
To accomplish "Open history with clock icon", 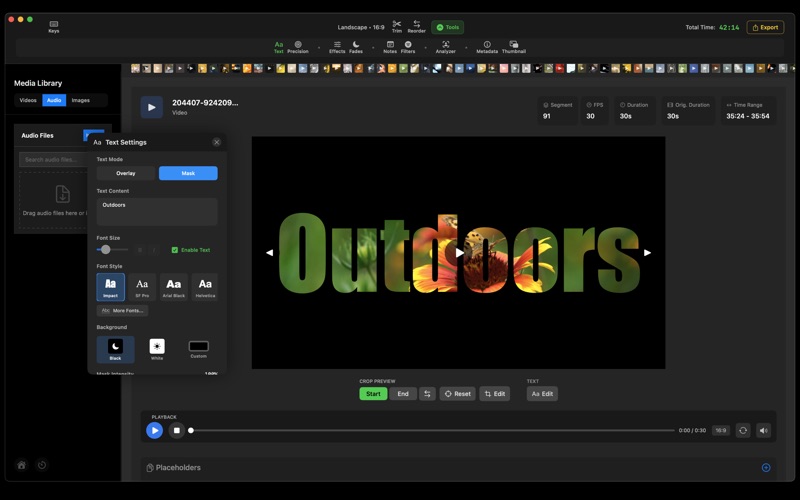I will [x=42, y=465].
